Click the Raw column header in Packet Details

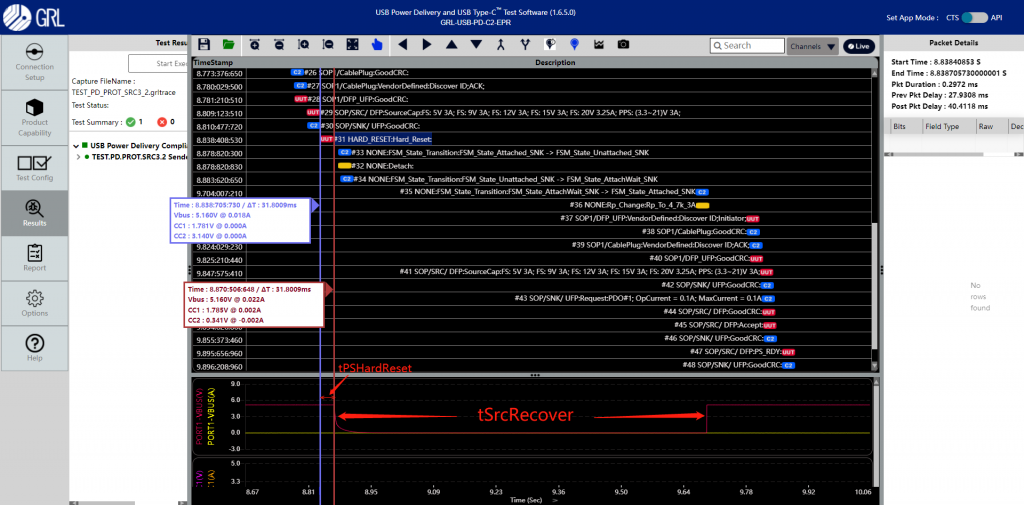coord(986,127)
